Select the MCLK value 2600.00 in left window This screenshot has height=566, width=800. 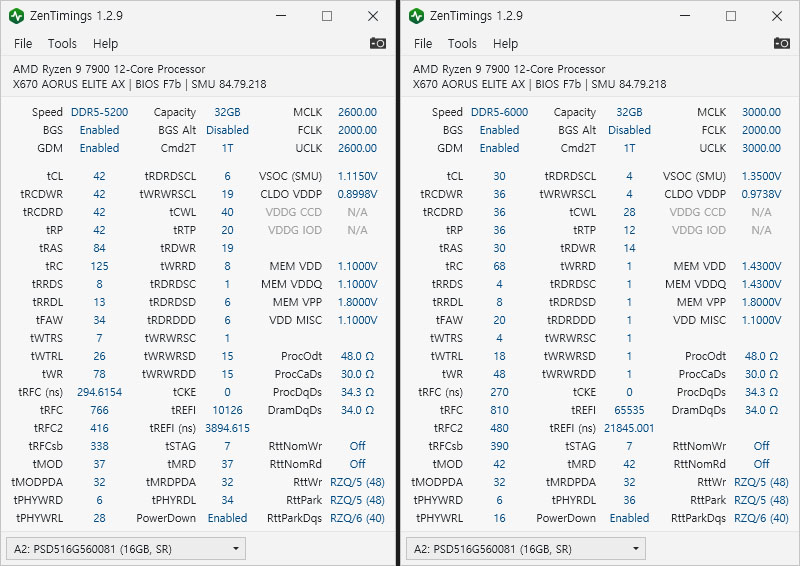point(357,112)
